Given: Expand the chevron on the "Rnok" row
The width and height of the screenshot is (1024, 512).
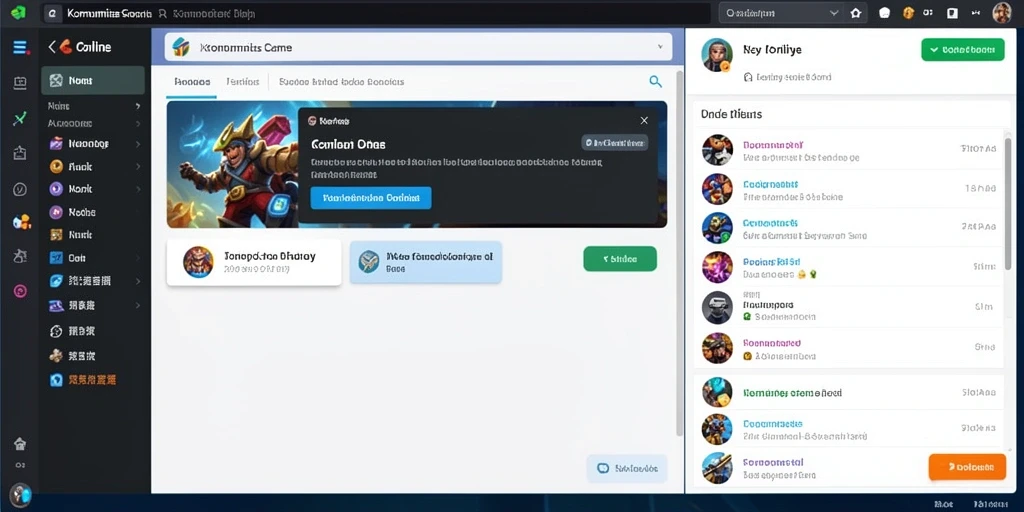Looking at the screenshot, I should coord(138,167).
